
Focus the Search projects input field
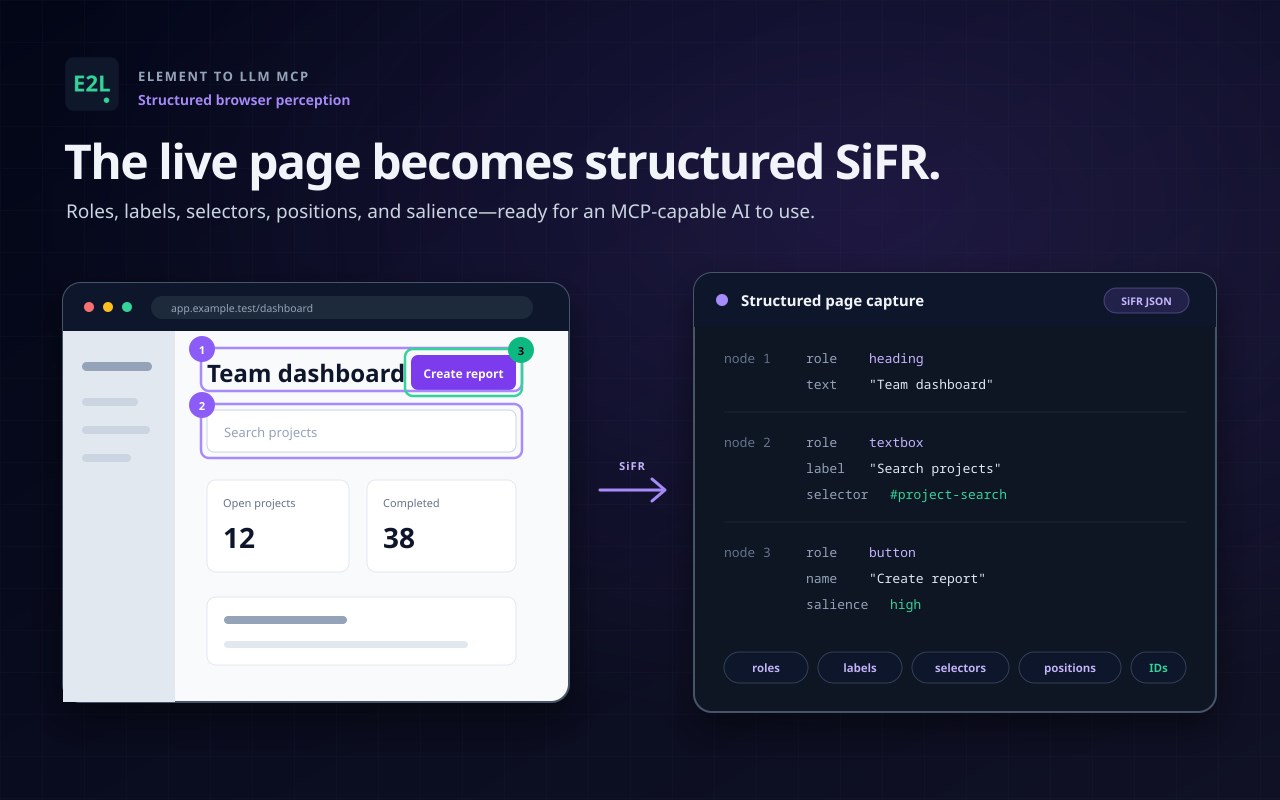point(361,432)
